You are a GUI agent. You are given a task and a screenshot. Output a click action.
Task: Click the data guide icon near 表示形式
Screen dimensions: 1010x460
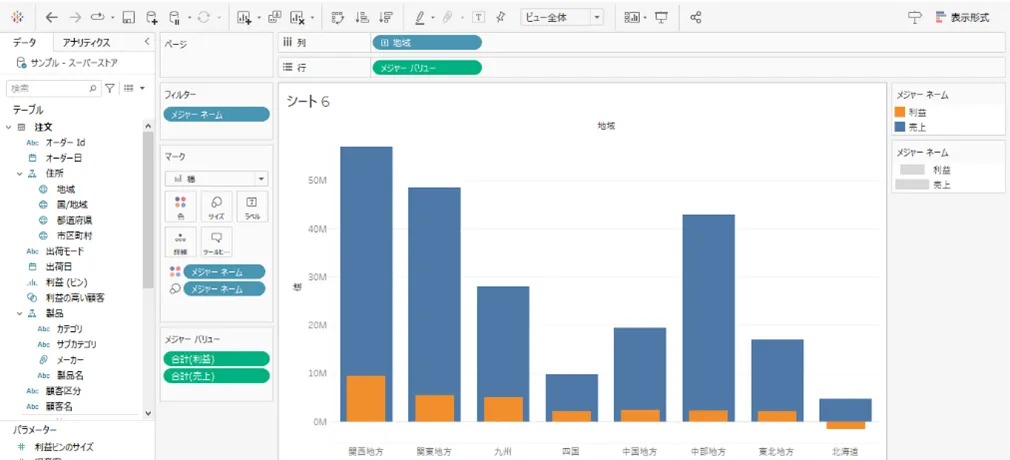coord(915,17)
